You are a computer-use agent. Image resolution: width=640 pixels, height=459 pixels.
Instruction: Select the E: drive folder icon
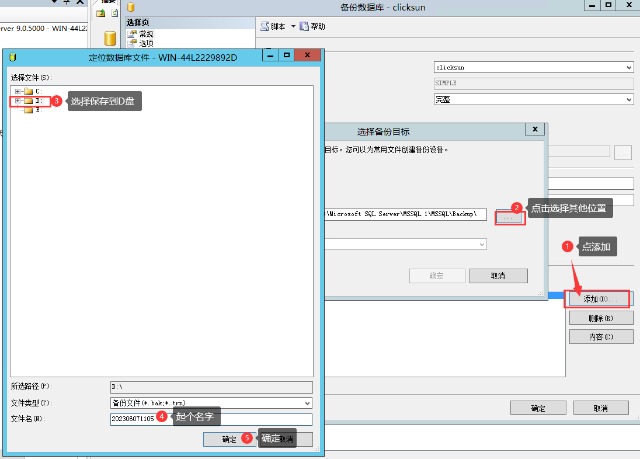28,110
